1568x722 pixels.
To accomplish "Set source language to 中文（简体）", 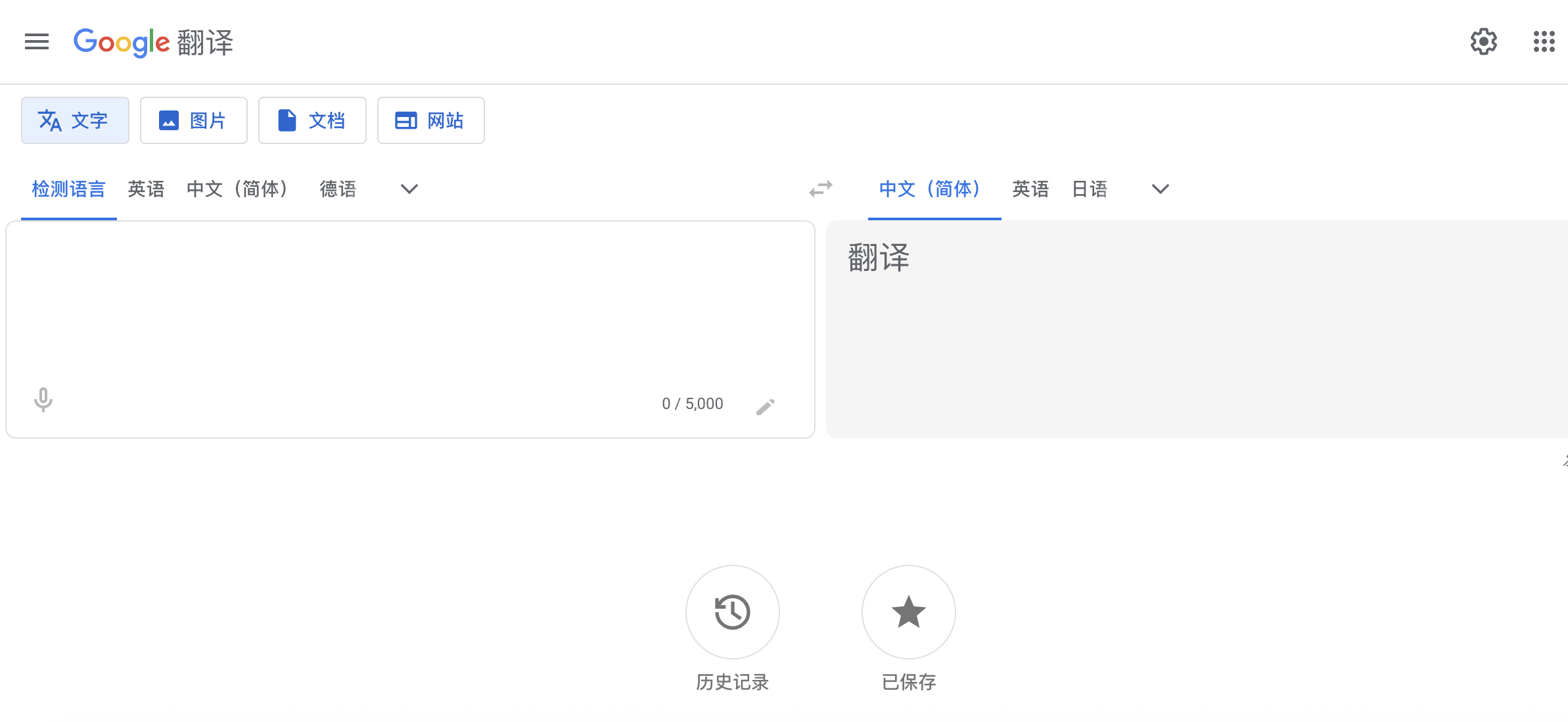I will pyautogui.click(x=238, y=189).
